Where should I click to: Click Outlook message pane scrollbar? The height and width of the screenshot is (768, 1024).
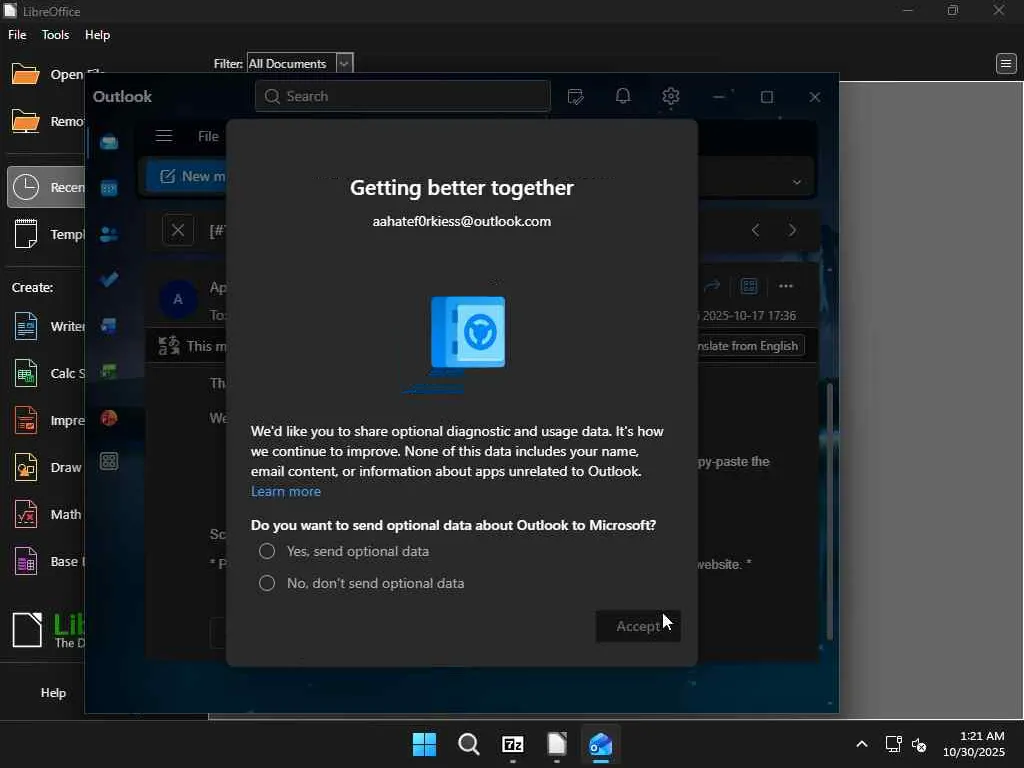[829, 509]
